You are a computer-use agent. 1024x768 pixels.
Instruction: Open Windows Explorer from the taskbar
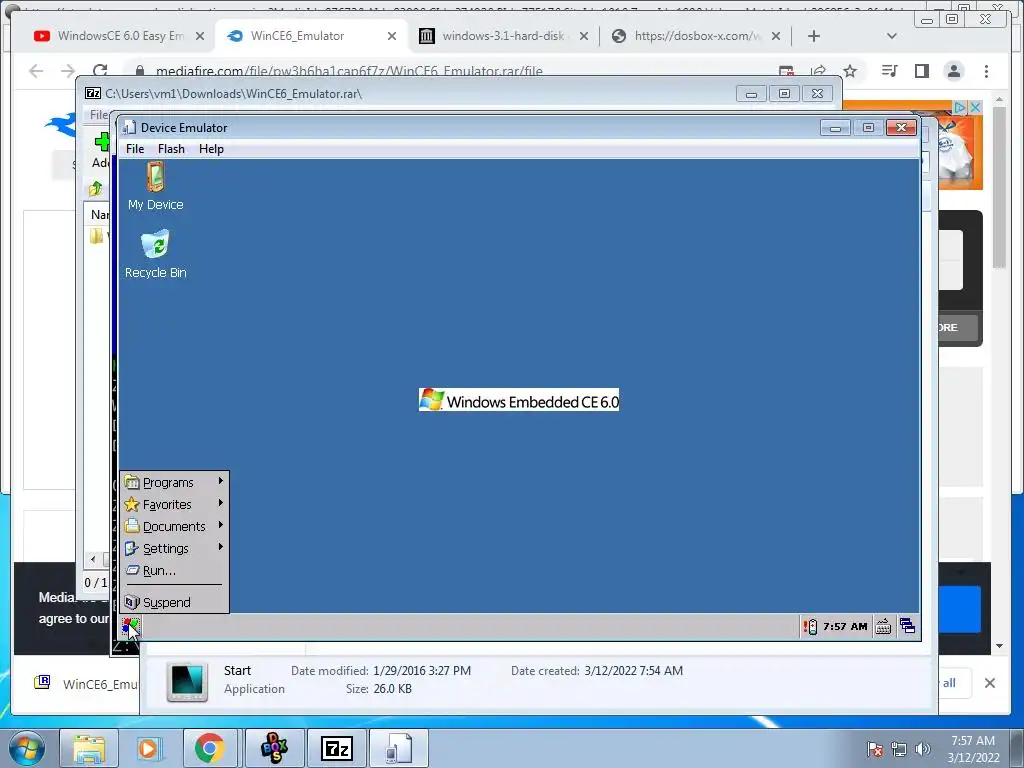[x=89, y=748]
